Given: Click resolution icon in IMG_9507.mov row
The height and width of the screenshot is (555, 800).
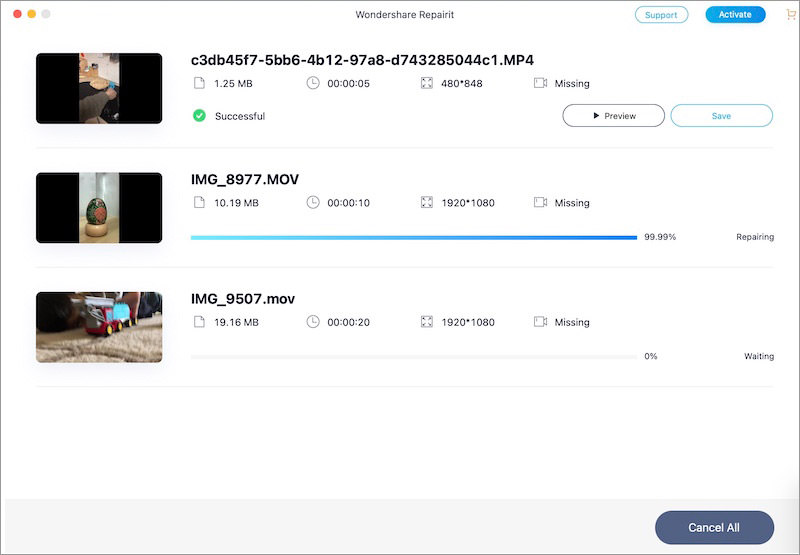Looking at the screenshot, I should (427, 322).
